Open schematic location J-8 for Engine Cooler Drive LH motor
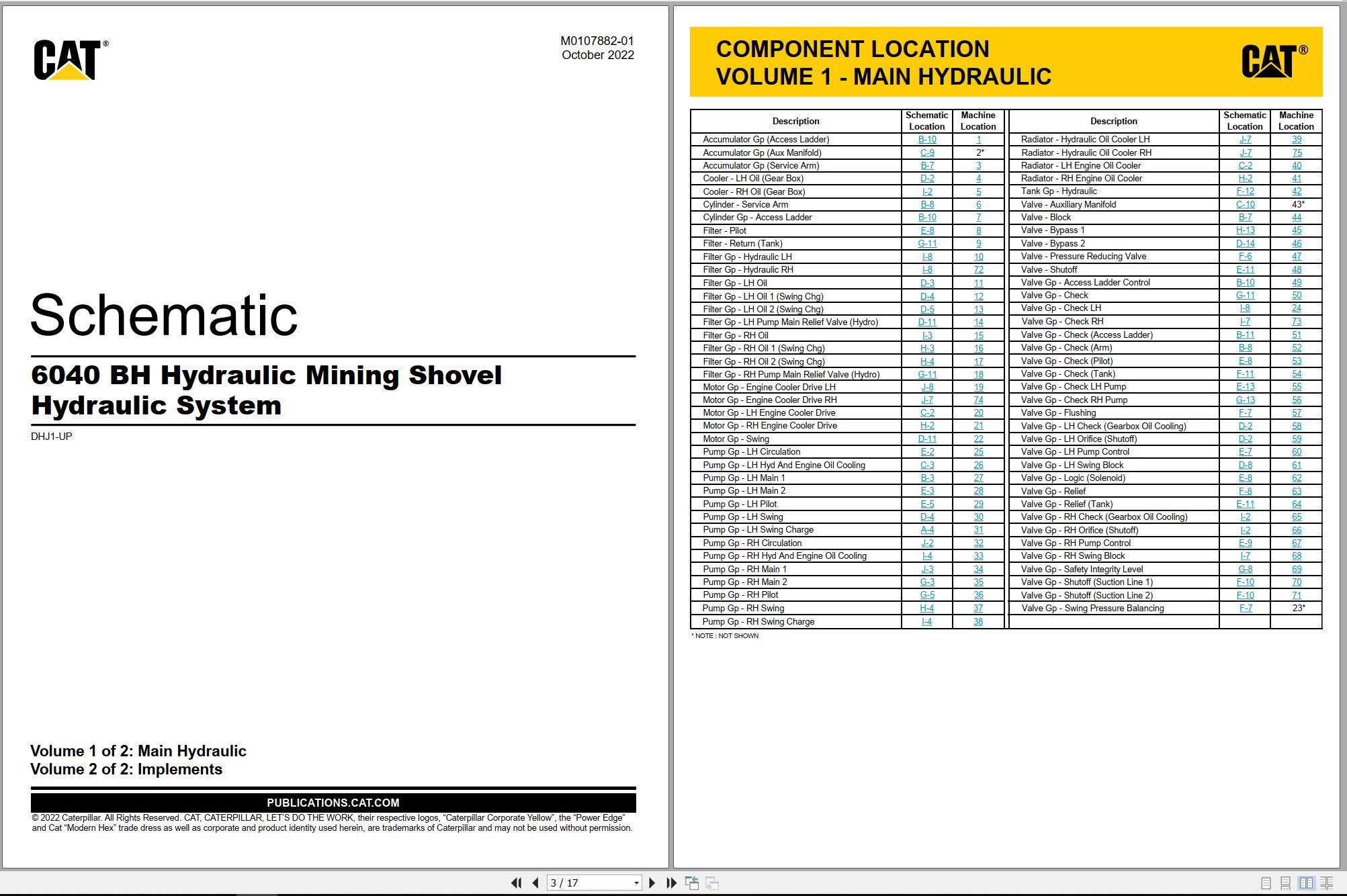This screenshot has height=896, width=1347. (927, 387)
